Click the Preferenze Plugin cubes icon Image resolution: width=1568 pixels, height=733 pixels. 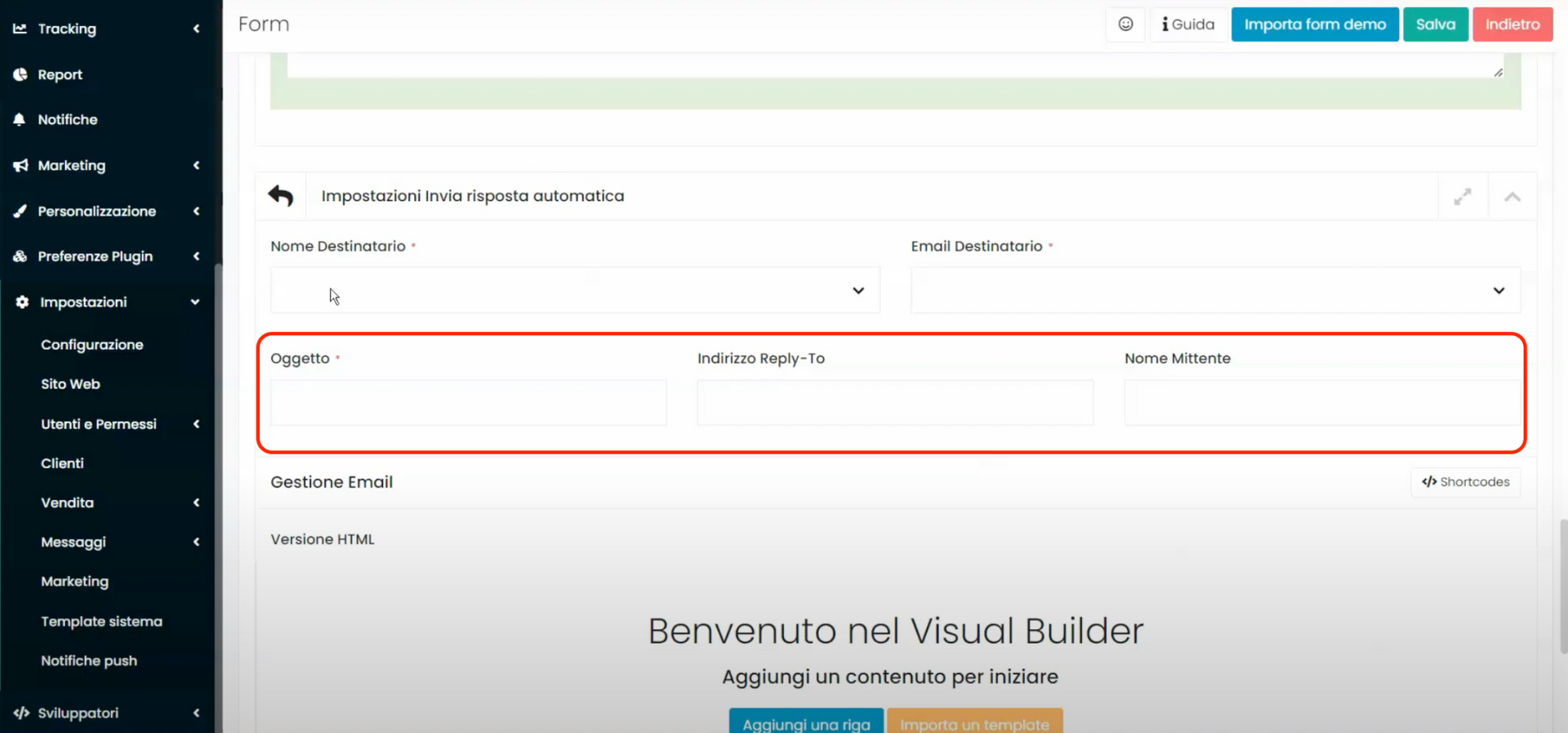point(20,257)
